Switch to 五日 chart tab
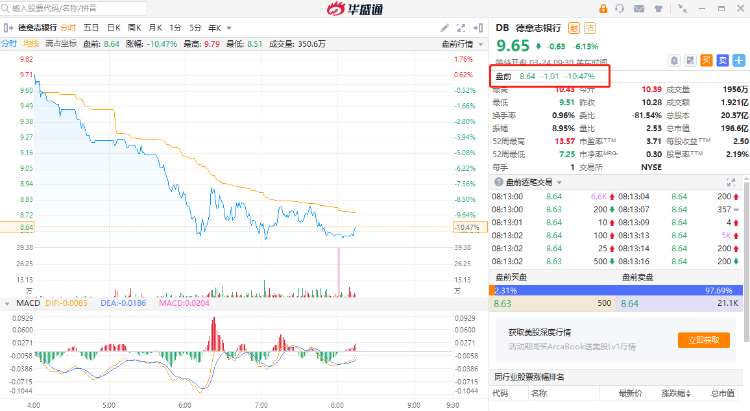The width and height of the screenshot is (750, 411). pyautogui.click(x=91, y=28)
